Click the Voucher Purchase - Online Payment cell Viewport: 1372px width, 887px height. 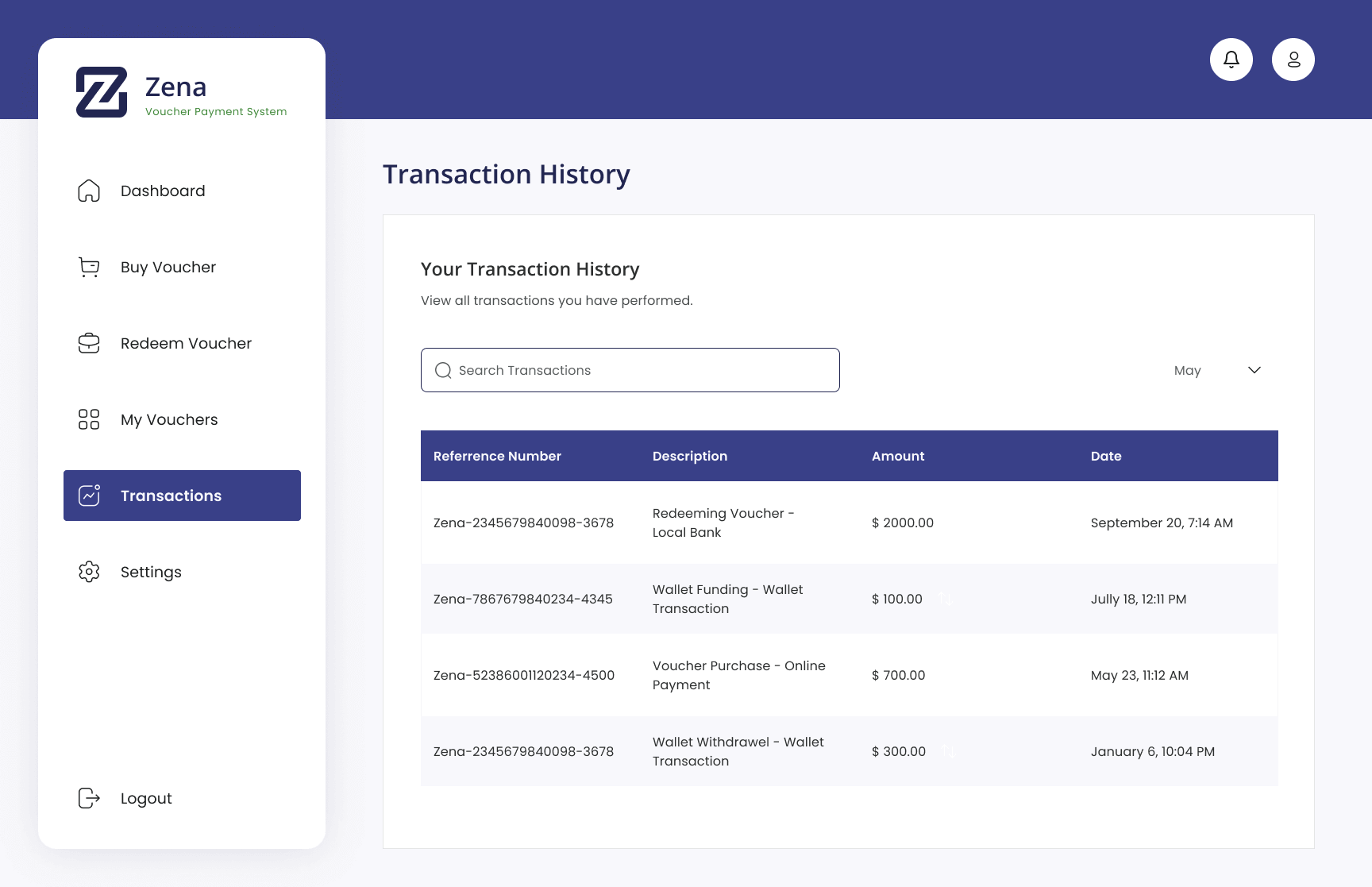(x=739, y=675)
